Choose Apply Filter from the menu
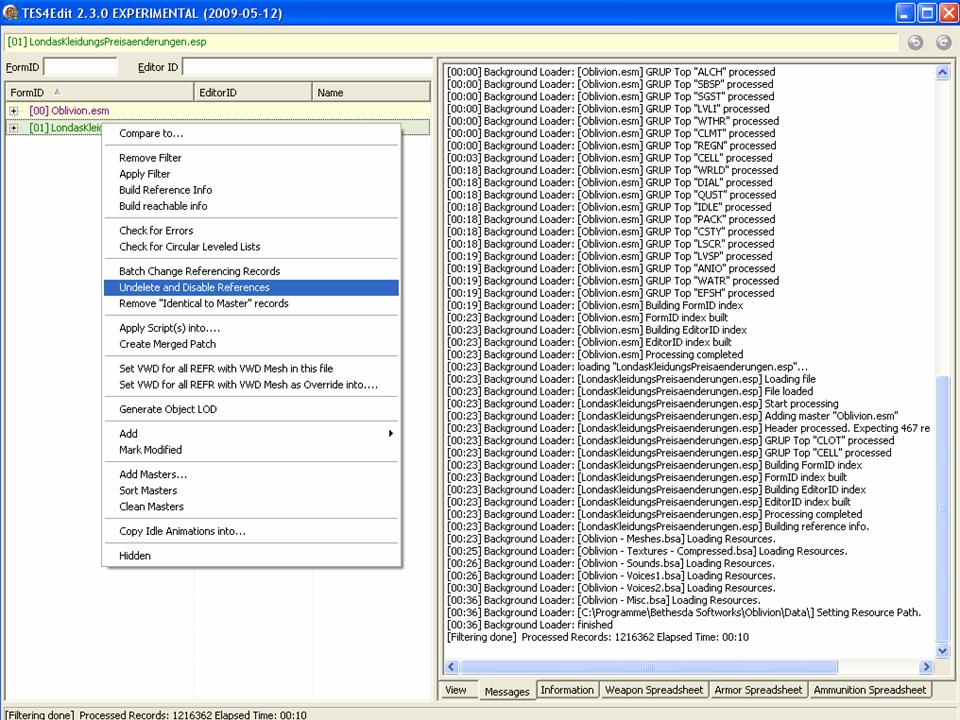This screenshot has width=960, height=720. pos(251,174)
